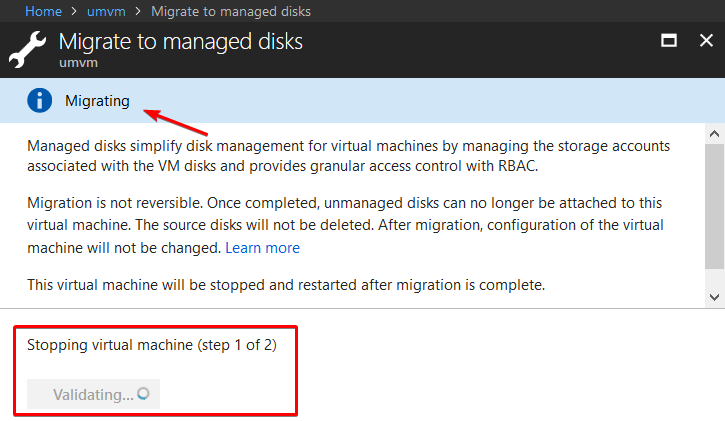Screen dimensions: 725x421
Task: Open the Learn more link
Action: coord(262,247)
